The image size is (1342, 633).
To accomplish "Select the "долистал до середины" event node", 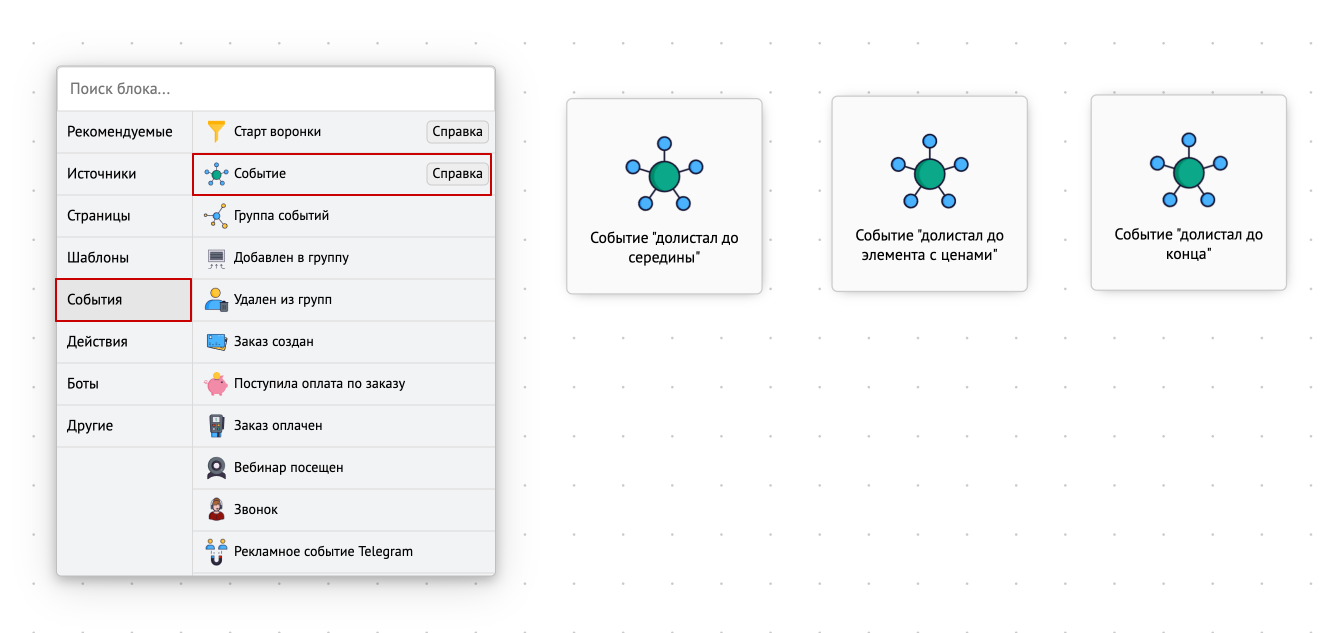I will [x=664, y=196].
